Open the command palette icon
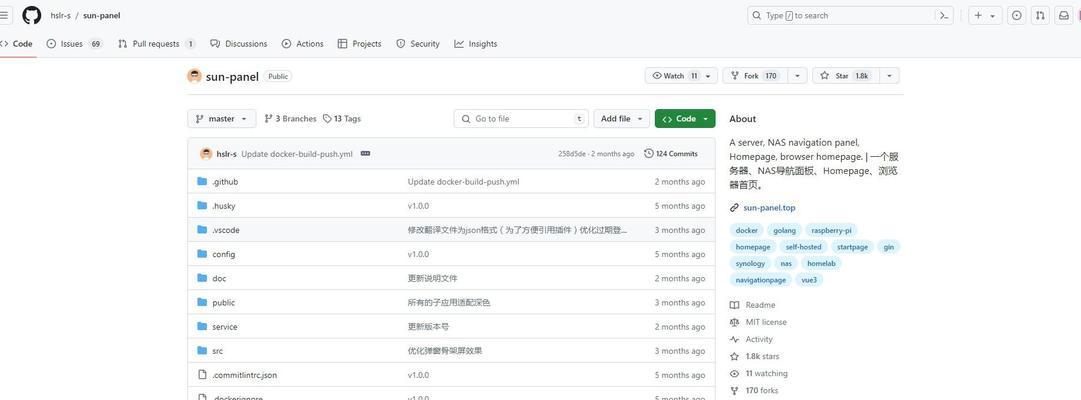 pyautogui.click(x=944, y=15)
